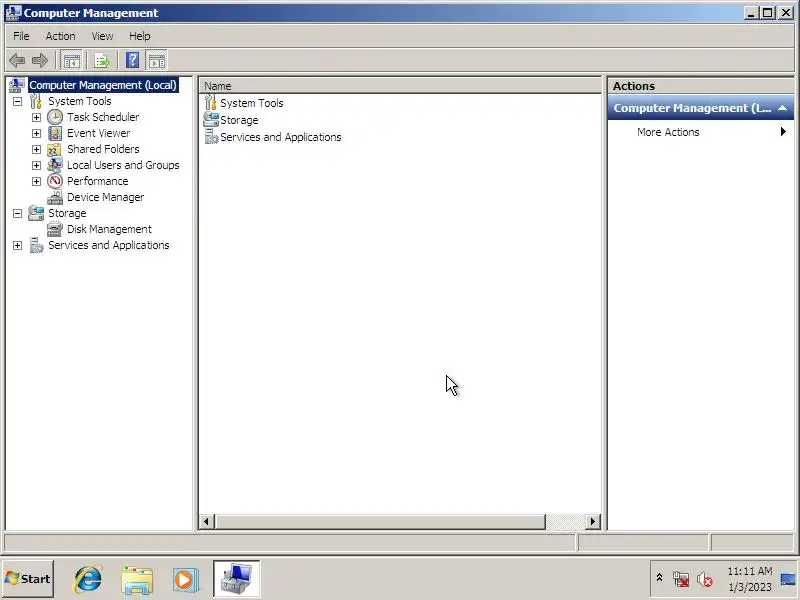Click the Computer Management root node icon

click(x=17, y=85)
